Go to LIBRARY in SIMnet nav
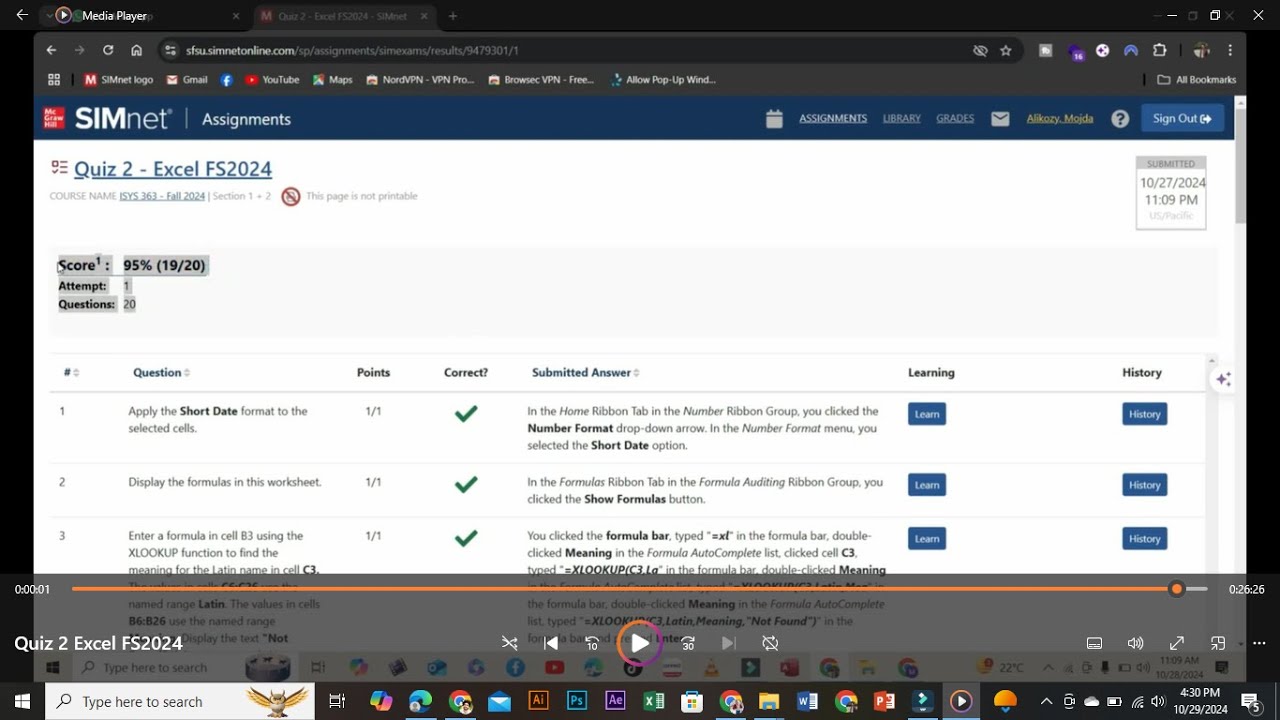The width and height of the screenshot is (1280, 720). tap(902, 118)
